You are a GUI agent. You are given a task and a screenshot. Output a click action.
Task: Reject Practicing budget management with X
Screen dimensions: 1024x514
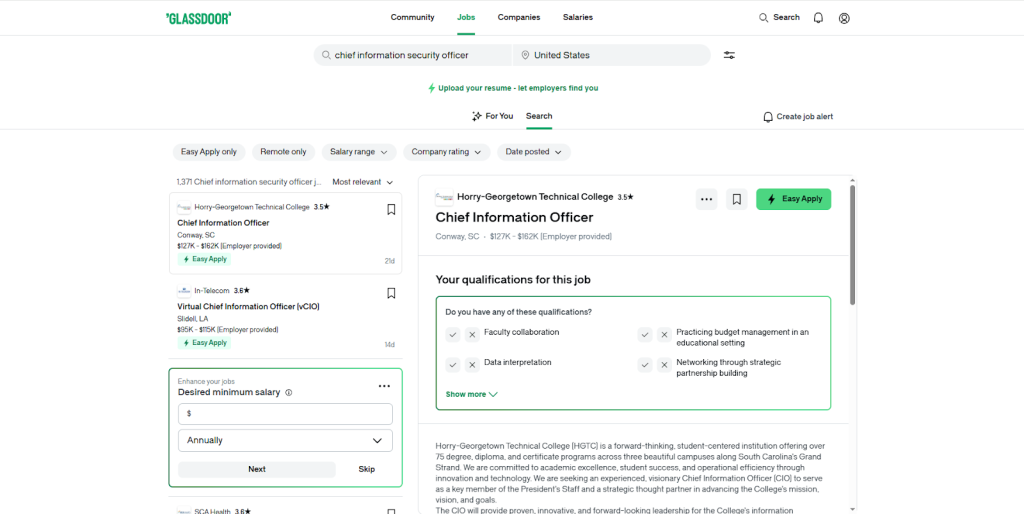click(x=664, y=335)
